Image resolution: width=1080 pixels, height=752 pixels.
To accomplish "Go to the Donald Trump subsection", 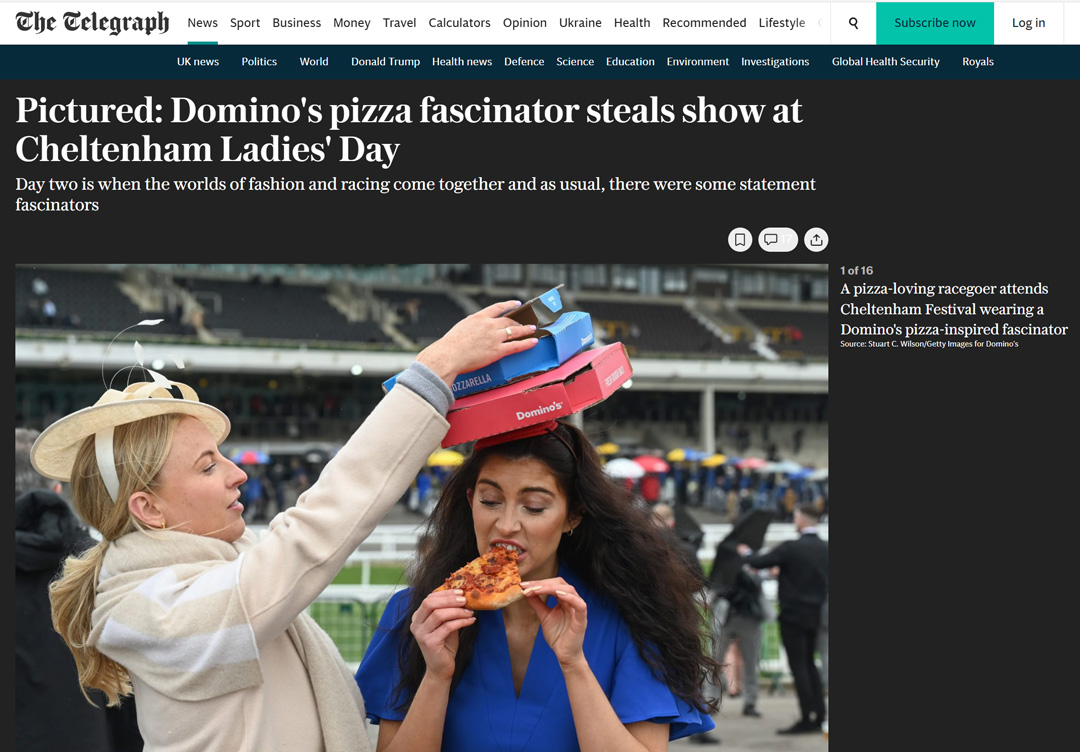I will click(x=385, y=61).
